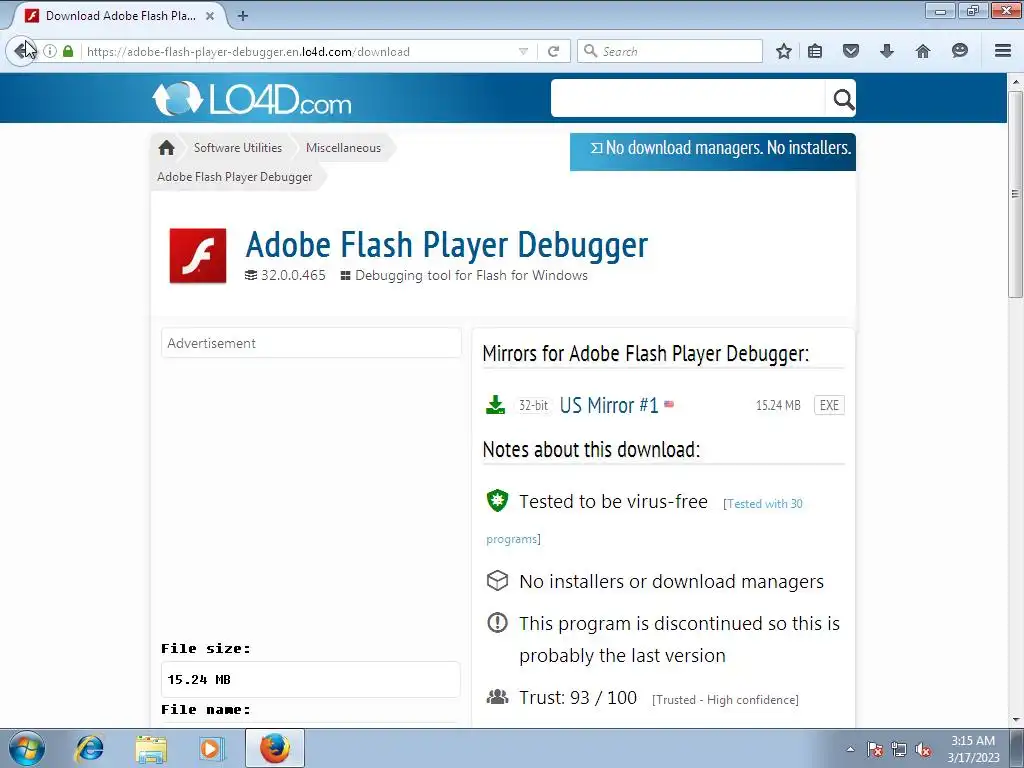Save page to Pocket icon
The image size is (1024, 768).
850,51
